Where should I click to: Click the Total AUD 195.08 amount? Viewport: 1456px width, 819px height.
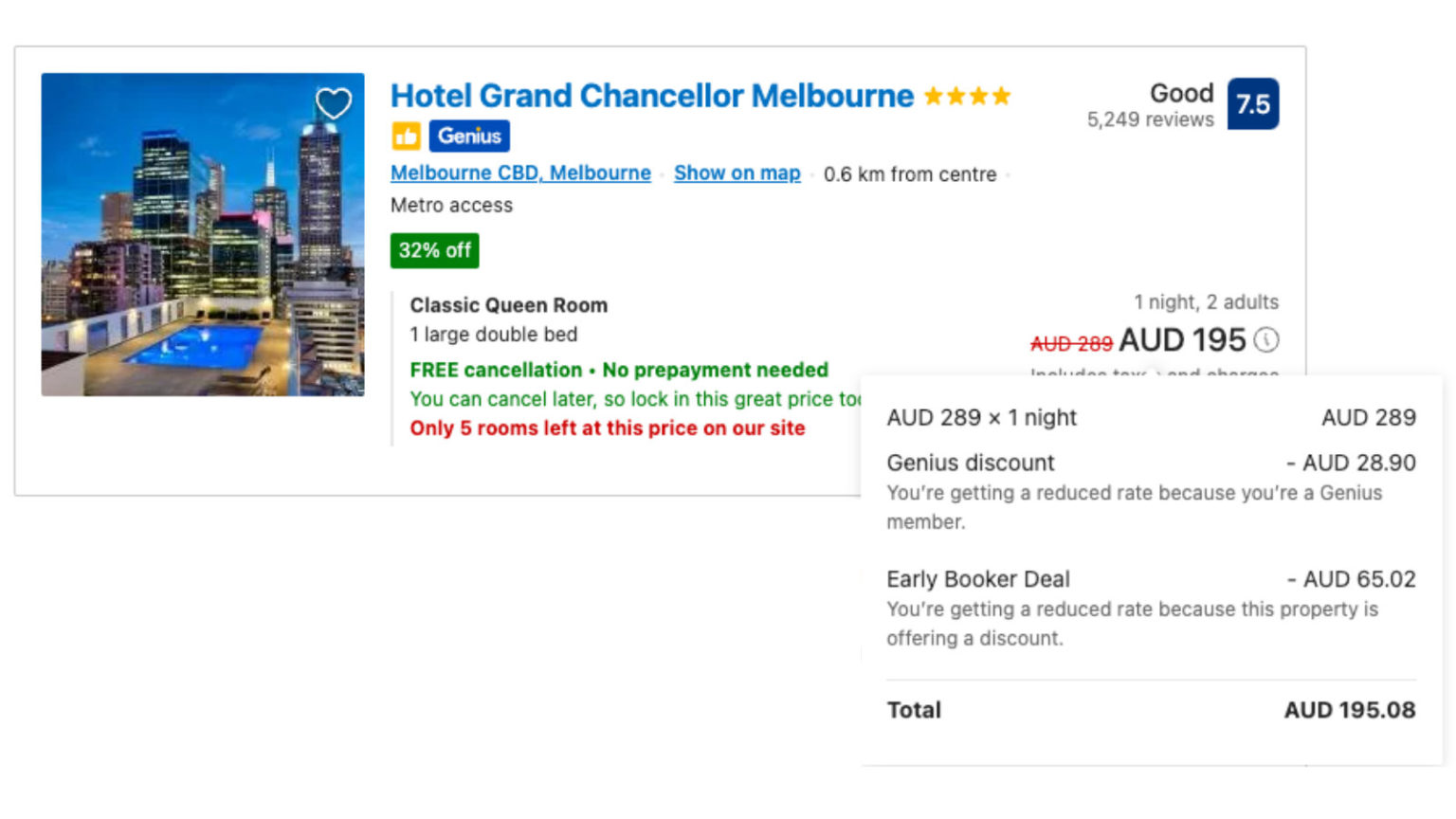tap(1349, 710)
